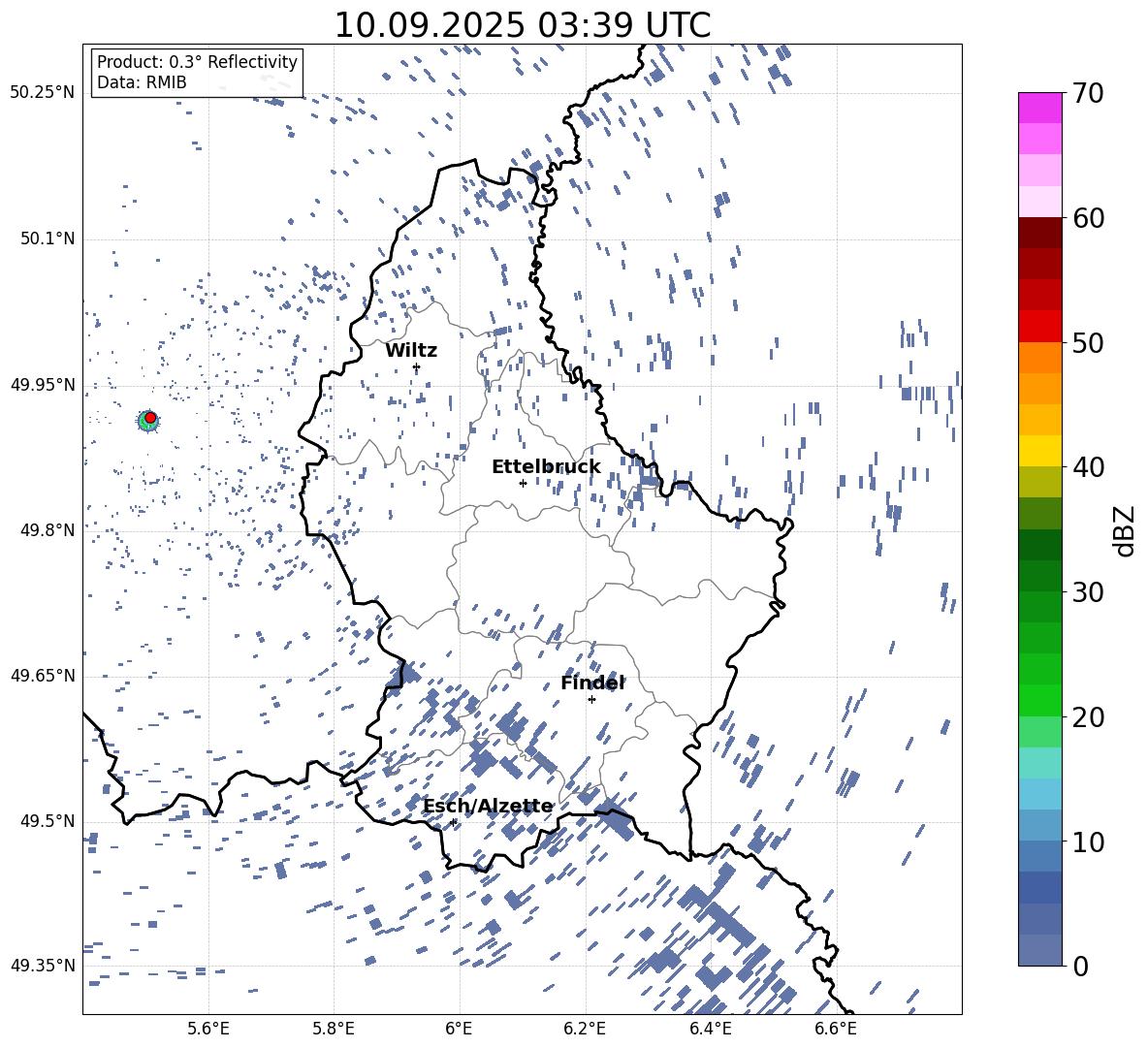The height and width of the screenshot is (1048, 1148).
Task: Click the orange colorbar segment just below 50
Action: pyautogui.click(x=1039, y=358)
